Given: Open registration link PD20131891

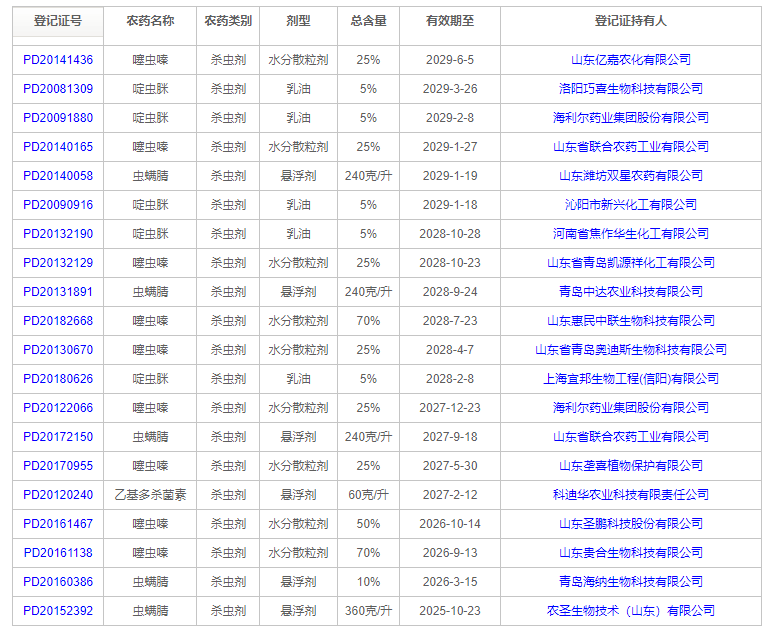Looking at the screenshot, I should pos(58,292).
